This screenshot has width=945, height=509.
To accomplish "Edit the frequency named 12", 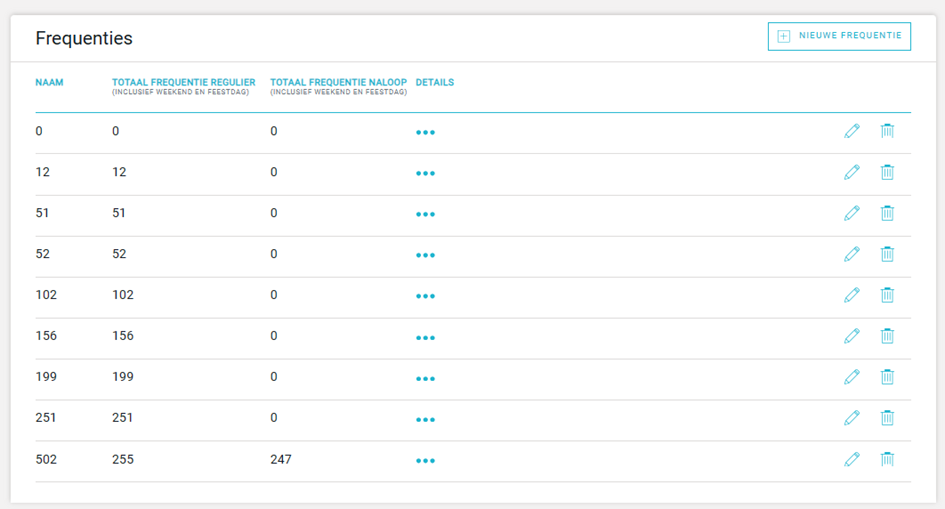I will pos(852,172).
